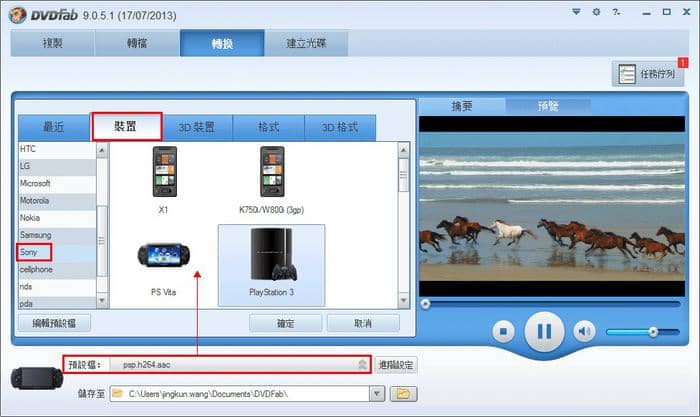
Task: Confirm with the 確定 button
Action: pos(285,323)
